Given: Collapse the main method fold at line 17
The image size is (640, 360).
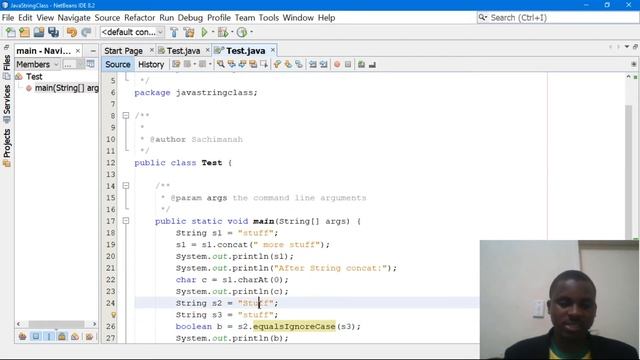Looking at the screenshot, I should click(x=126, y=221).
